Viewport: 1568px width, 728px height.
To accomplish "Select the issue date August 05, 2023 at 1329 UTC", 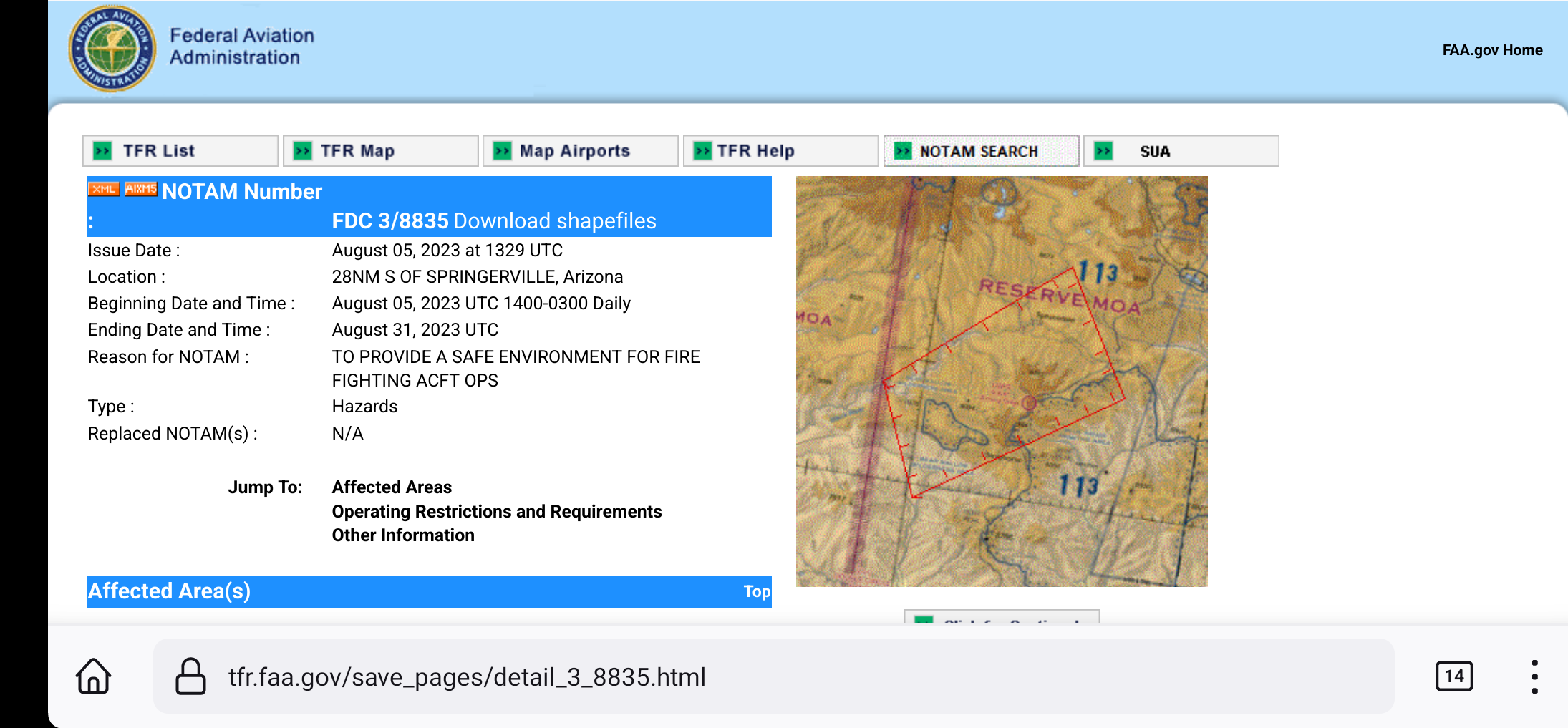I will tap(447, 251).
